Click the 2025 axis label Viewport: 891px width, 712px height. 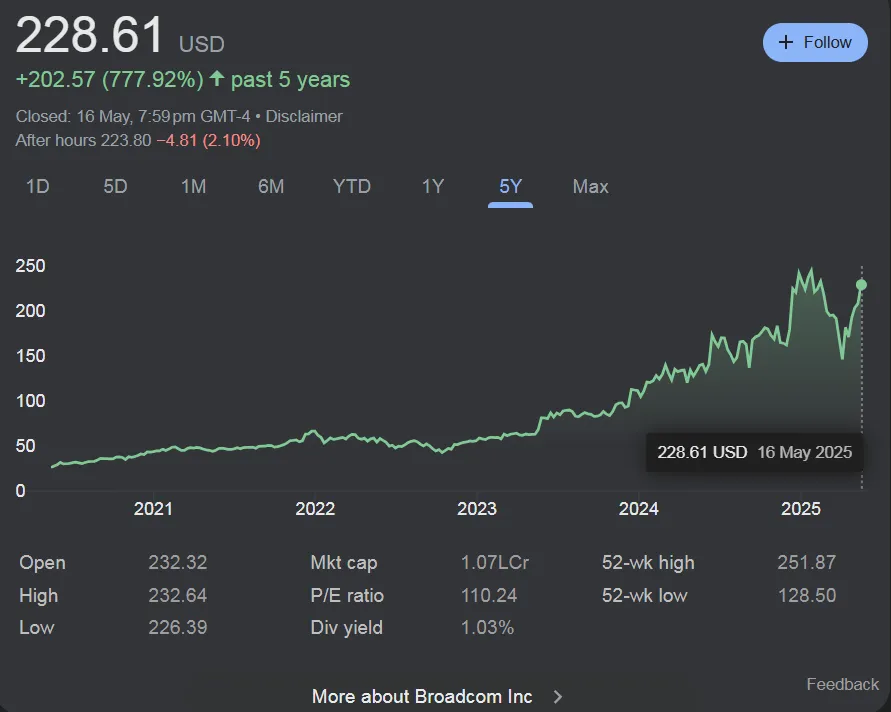coord(801,509)
